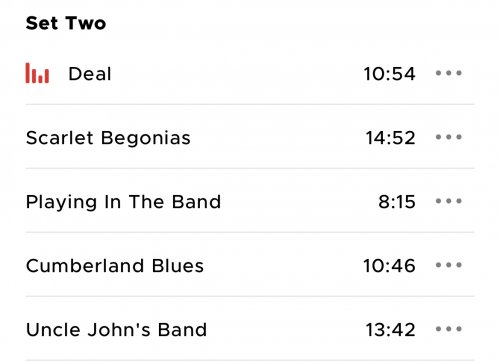Open more options for Deal
500x363 pixels.
(x=449, y=73)
